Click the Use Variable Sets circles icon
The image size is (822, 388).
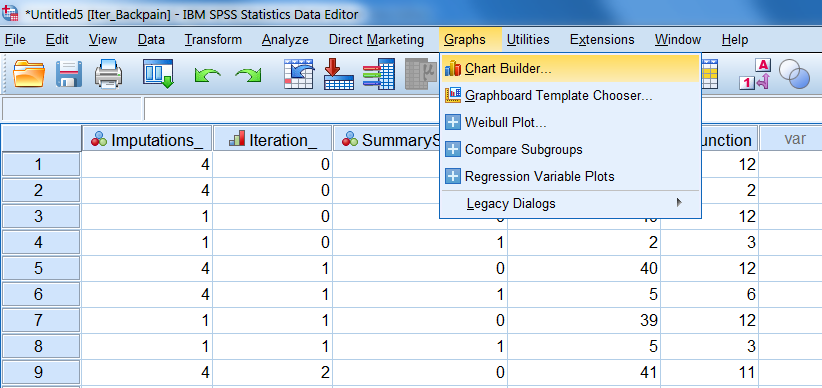[795, 73]
